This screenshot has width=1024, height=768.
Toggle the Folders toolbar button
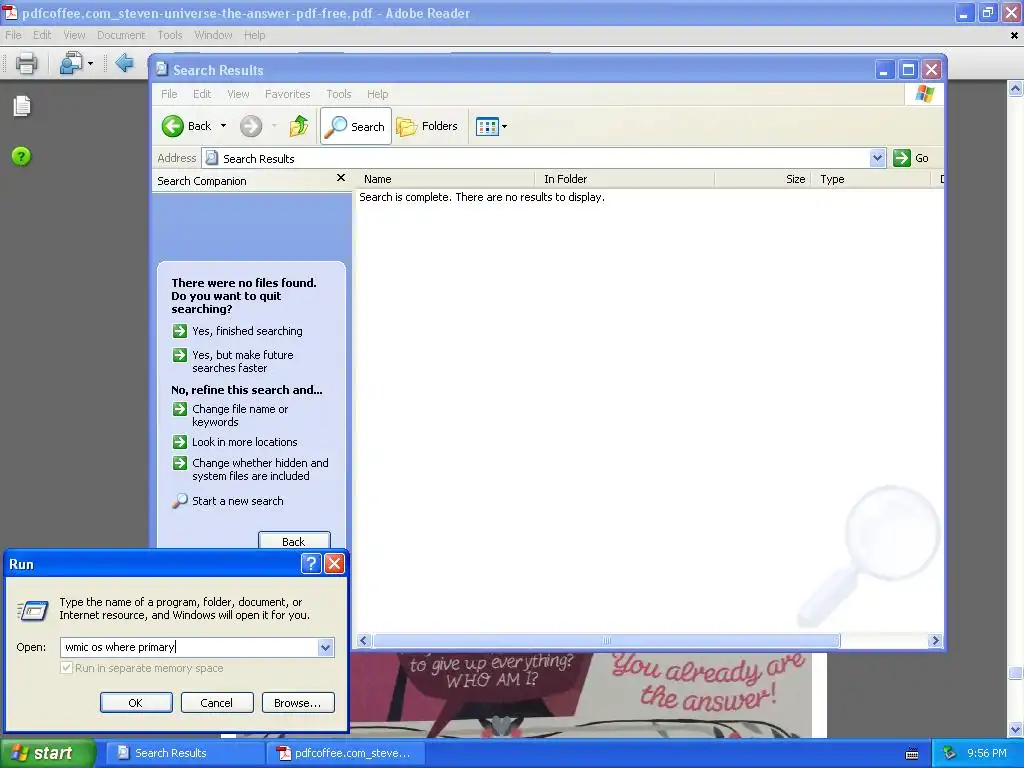click(x=427, y=126)
